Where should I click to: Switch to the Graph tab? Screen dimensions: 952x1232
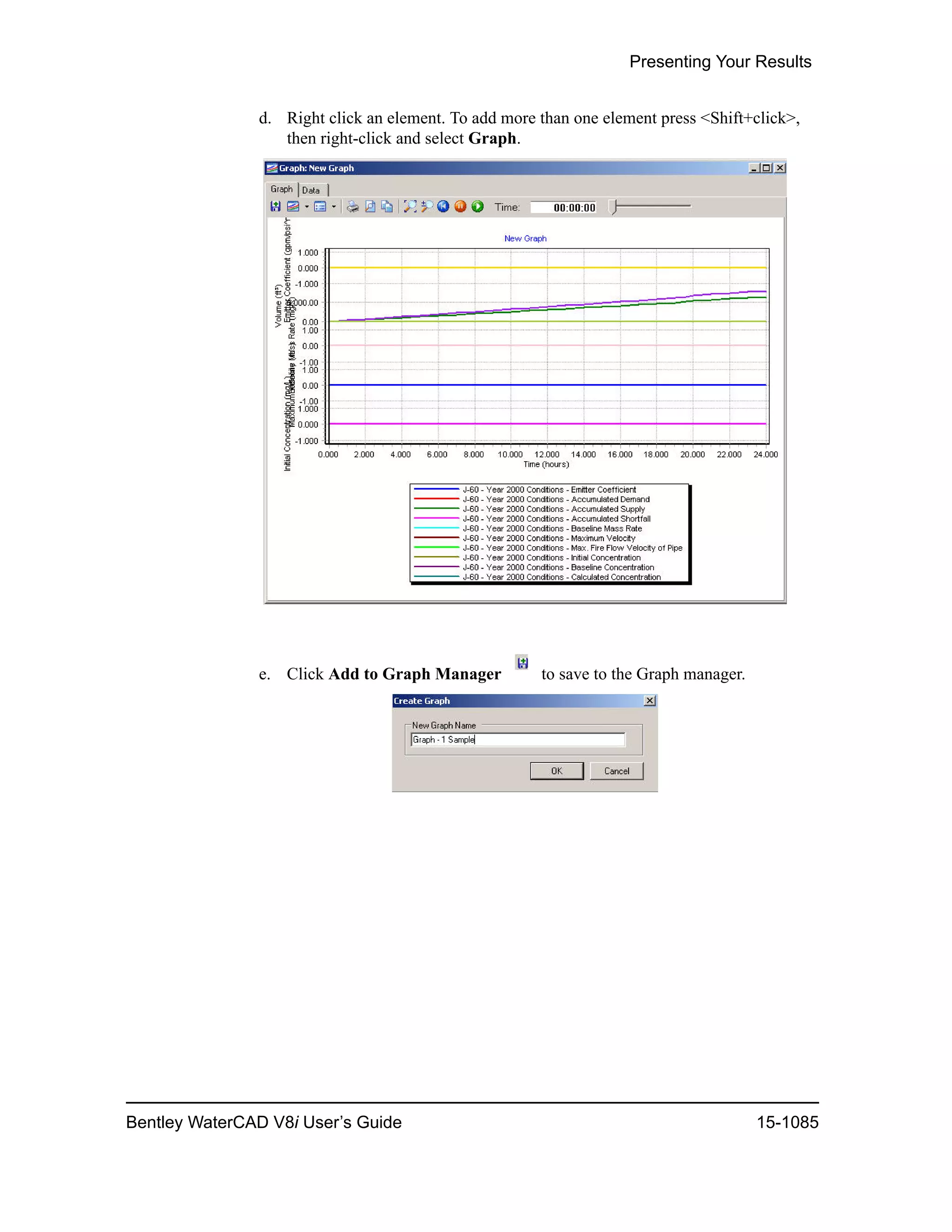coord(281,189)
